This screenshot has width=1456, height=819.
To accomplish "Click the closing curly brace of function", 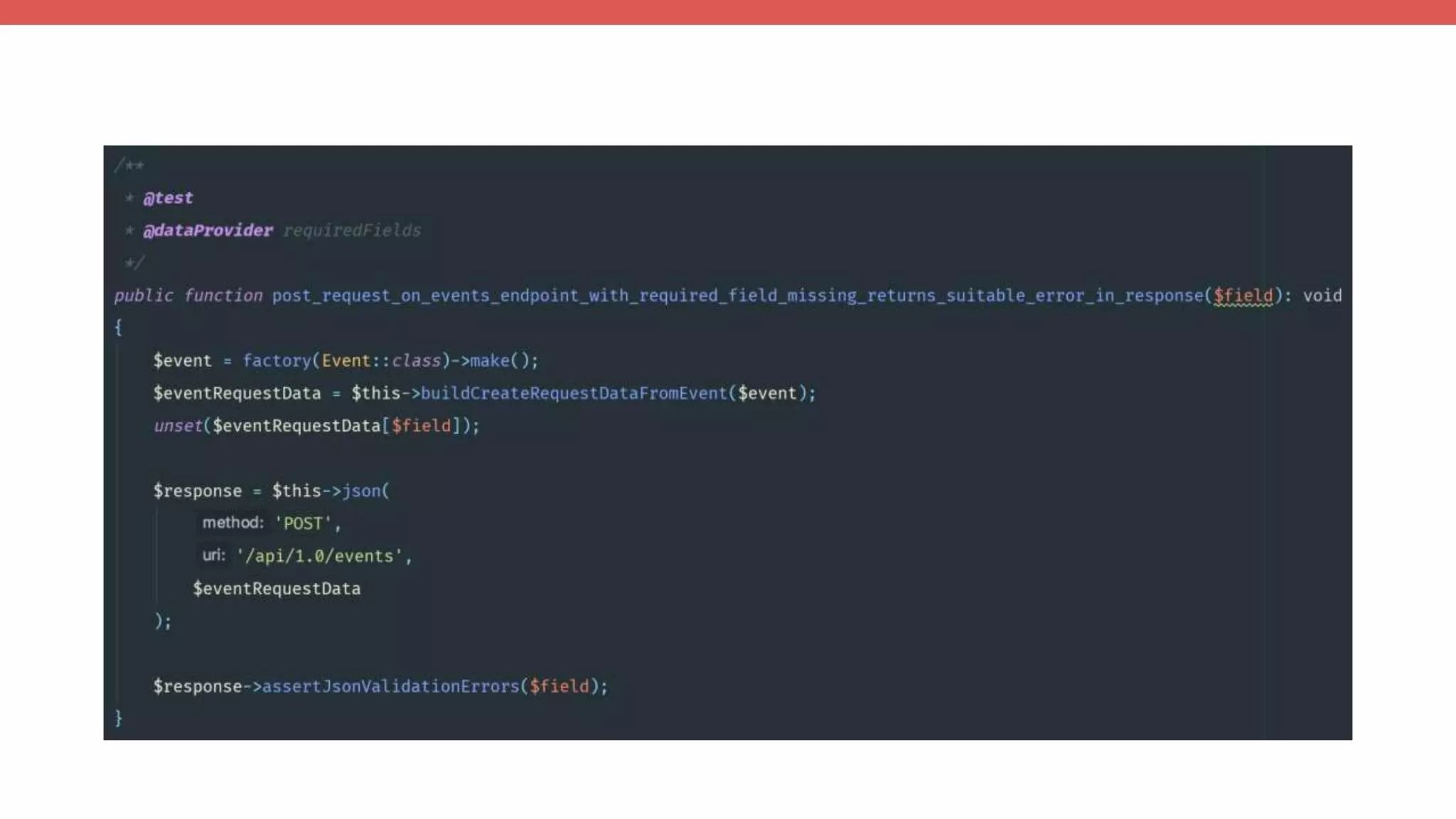I will (x=118, y=718).
